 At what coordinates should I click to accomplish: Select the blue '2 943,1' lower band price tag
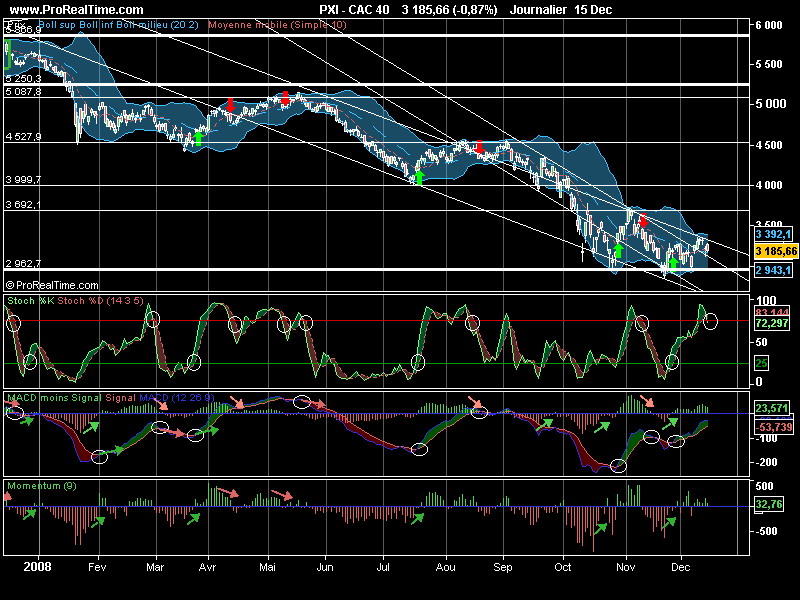click(x=773, y=270)
